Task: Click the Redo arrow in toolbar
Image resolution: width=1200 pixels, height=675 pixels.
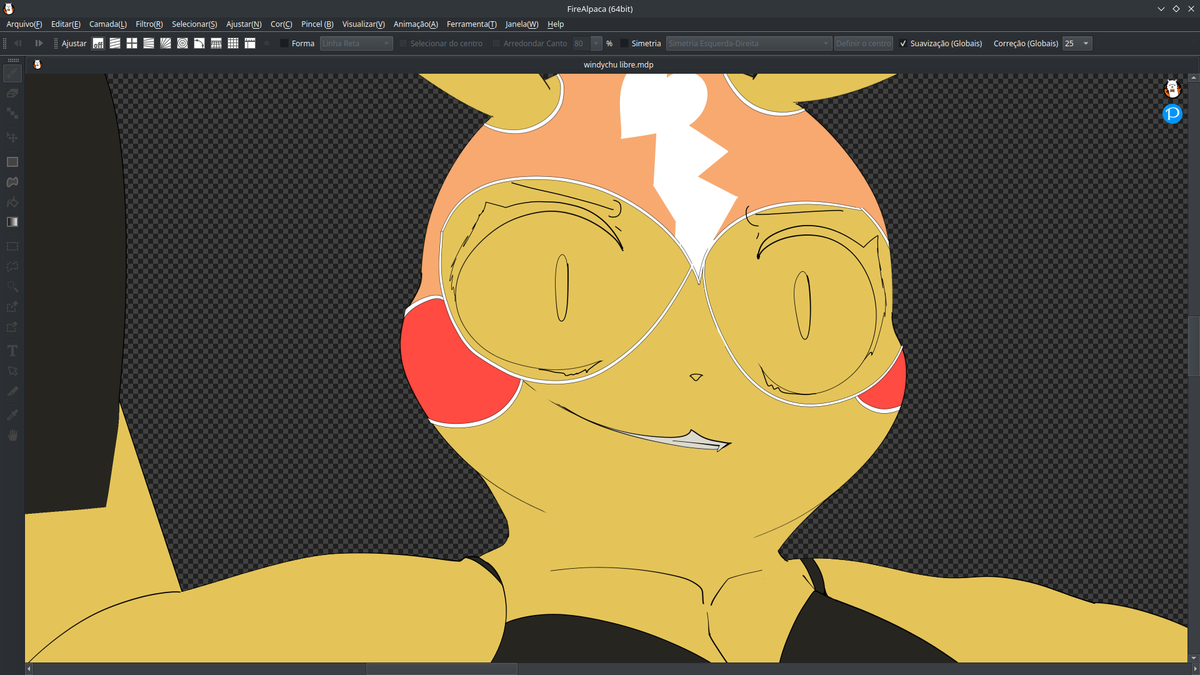Action: 39,43
